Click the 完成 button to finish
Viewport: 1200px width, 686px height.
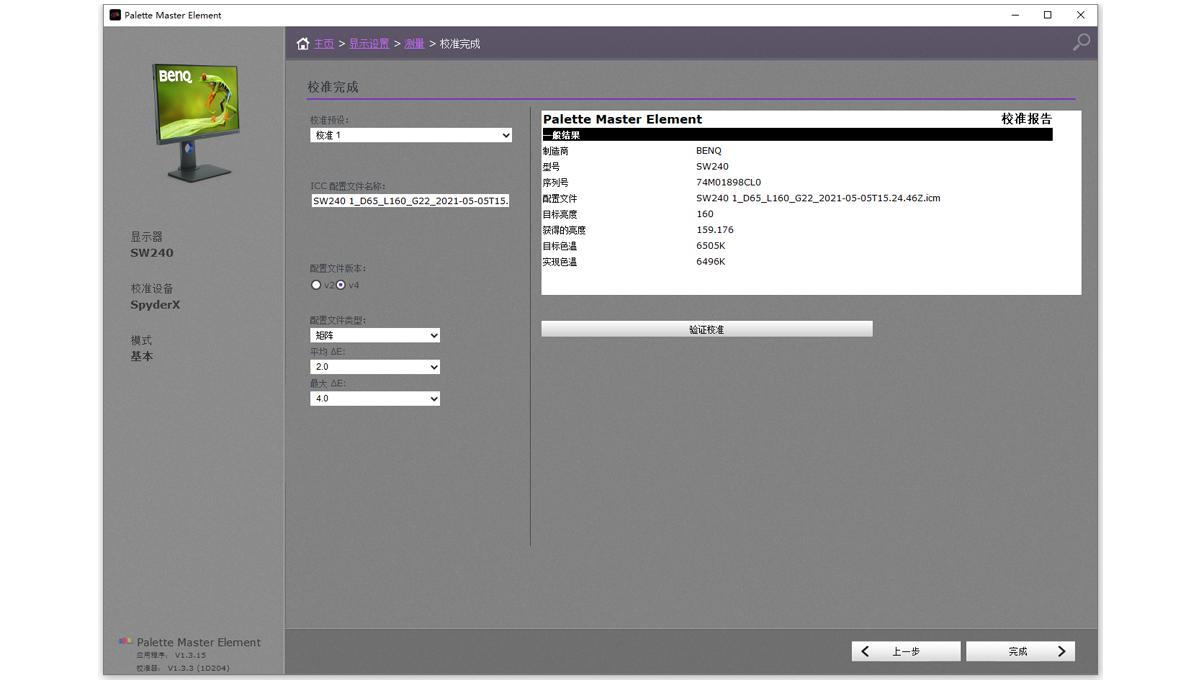pyautogui.click(x=1020, y=652)
